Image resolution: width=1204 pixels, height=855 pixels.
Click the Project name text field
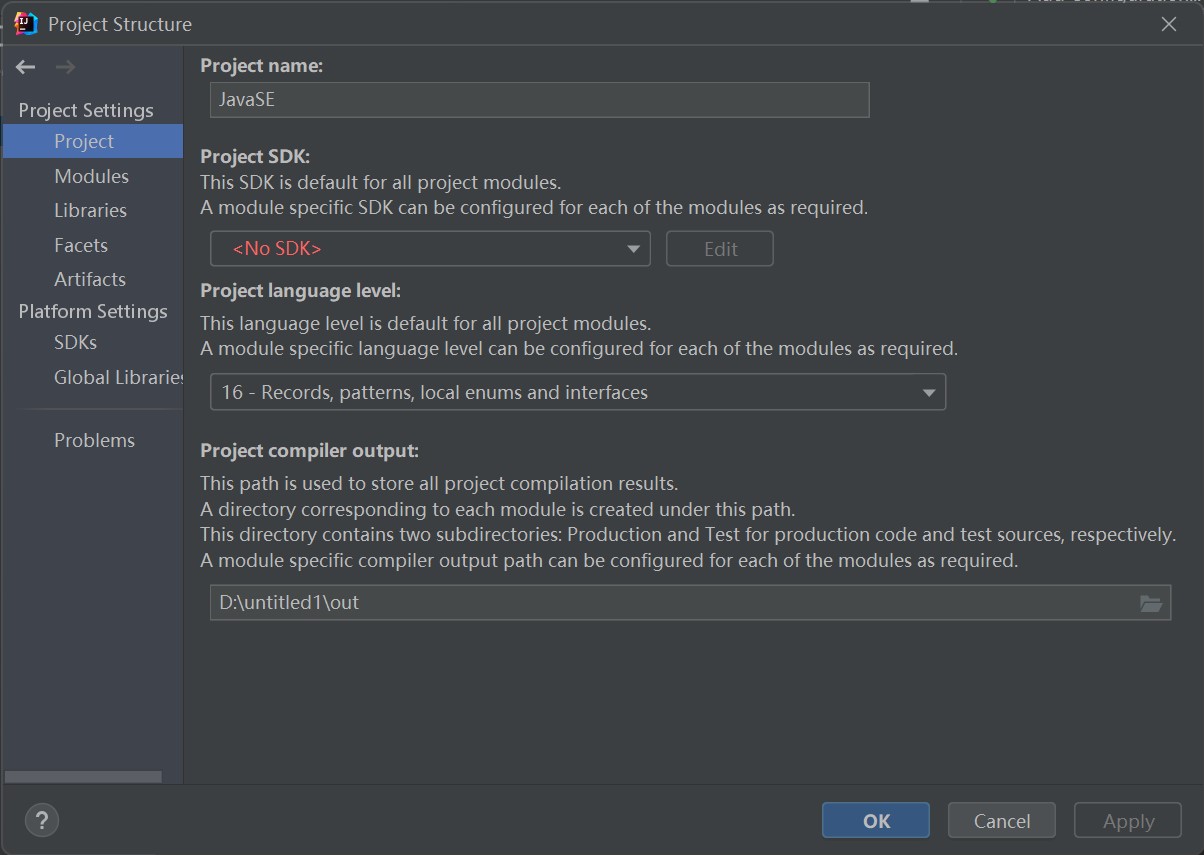[539, 100]
